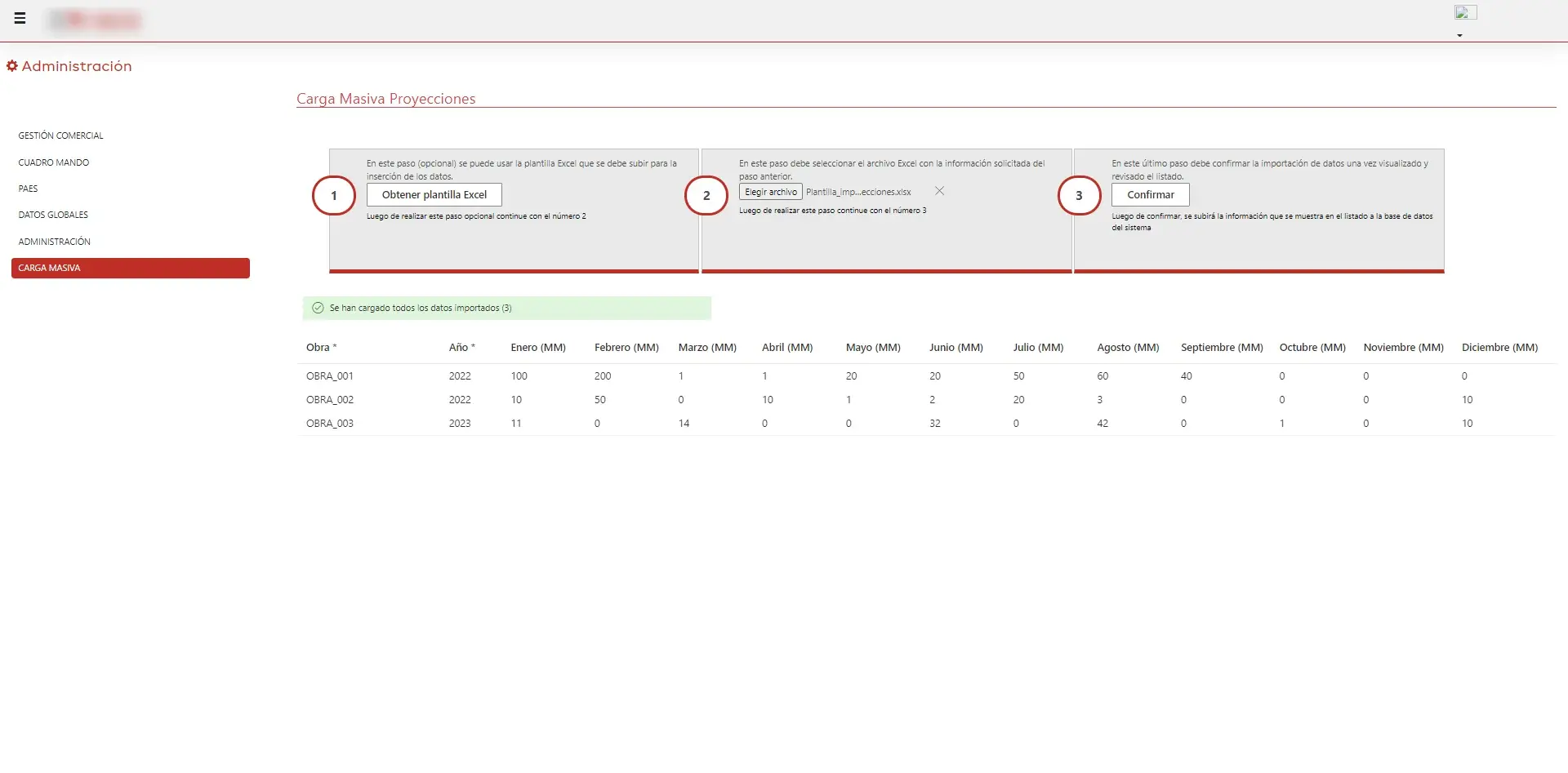Image resolution: width=1568 pixels, height=773 pixels.
Task: Click the Marzo (MM) column header
Action: (707, 347)
